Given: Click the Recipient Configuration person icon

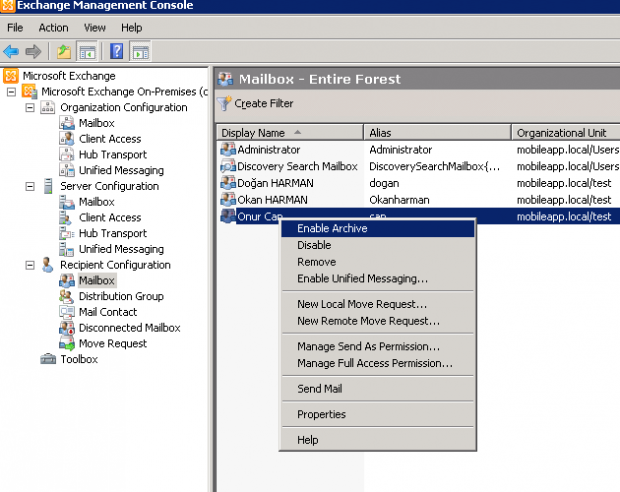Looking at the screenshot, I should click(x=47, y=265).
